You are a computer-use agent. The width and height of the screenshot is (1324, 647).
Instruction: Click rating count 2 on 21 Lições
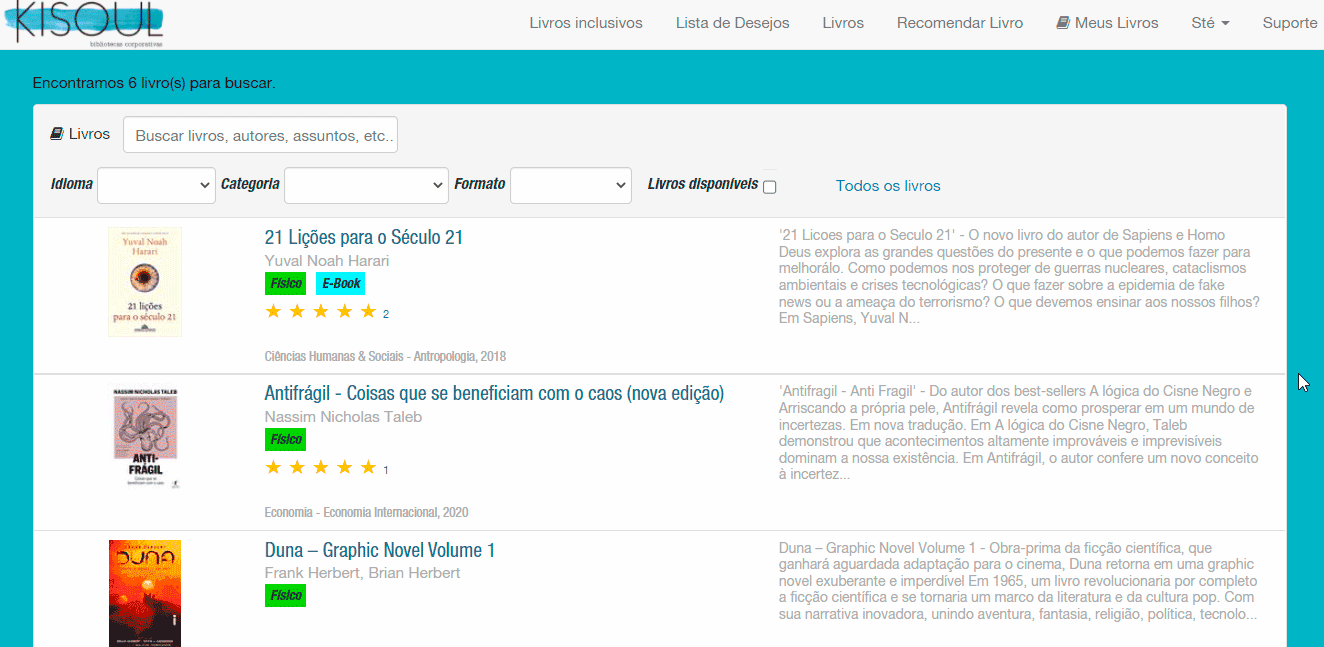coord(386,314)
